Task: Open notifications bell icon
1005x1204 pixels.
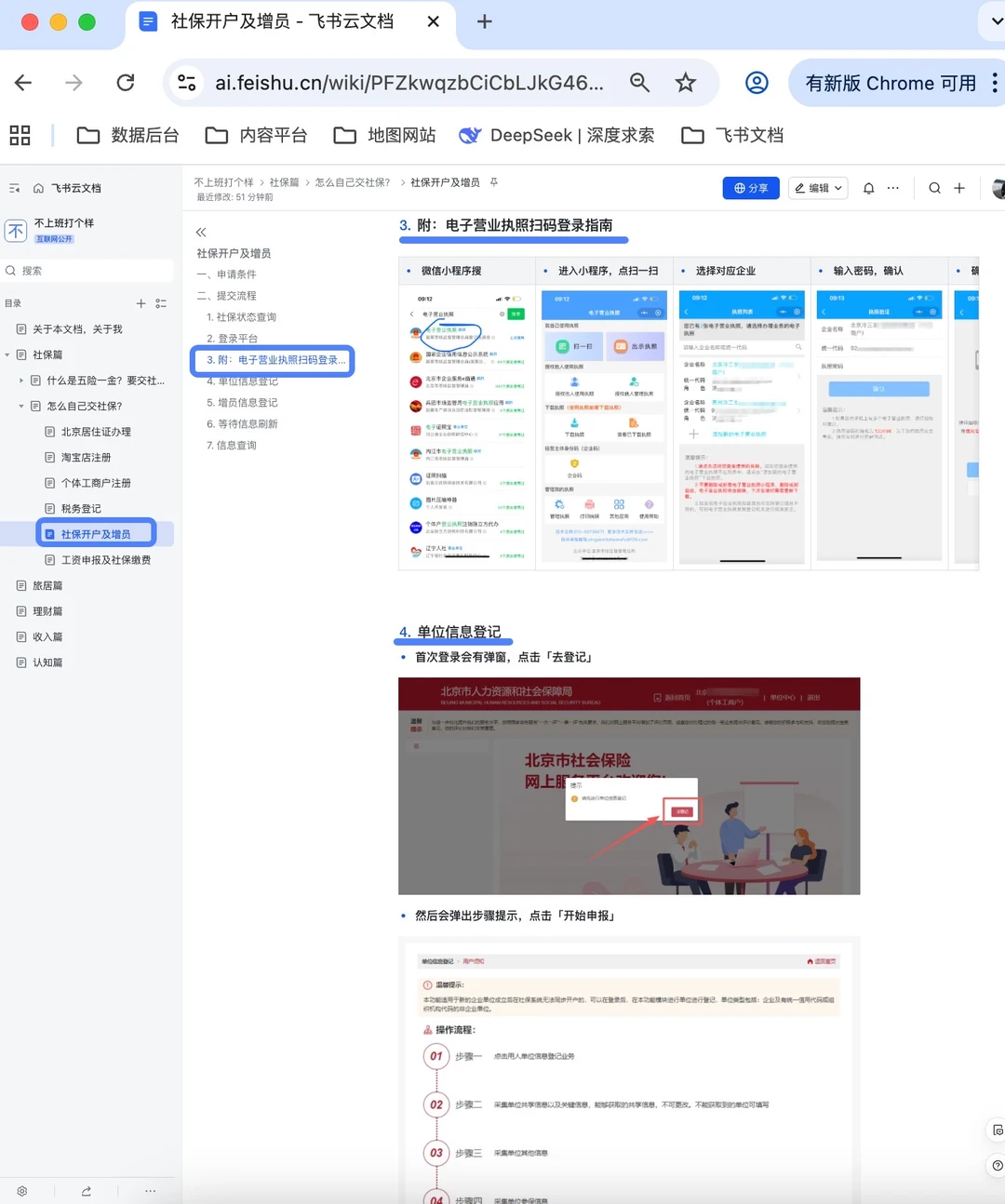Action: pyautogui.click(x=868, y=188)
